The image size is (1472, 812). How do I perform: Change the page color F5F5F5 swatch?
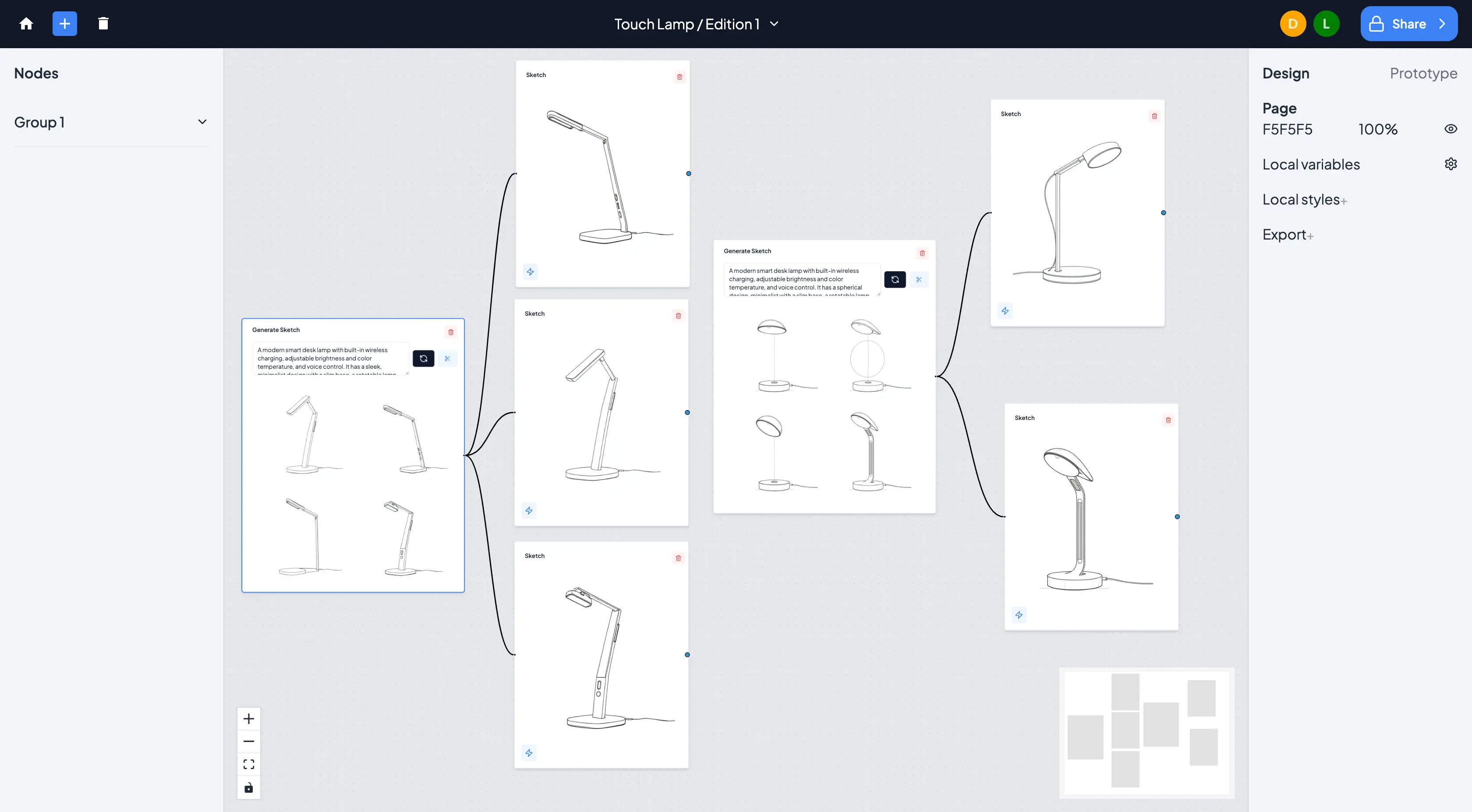point(1288,129)
